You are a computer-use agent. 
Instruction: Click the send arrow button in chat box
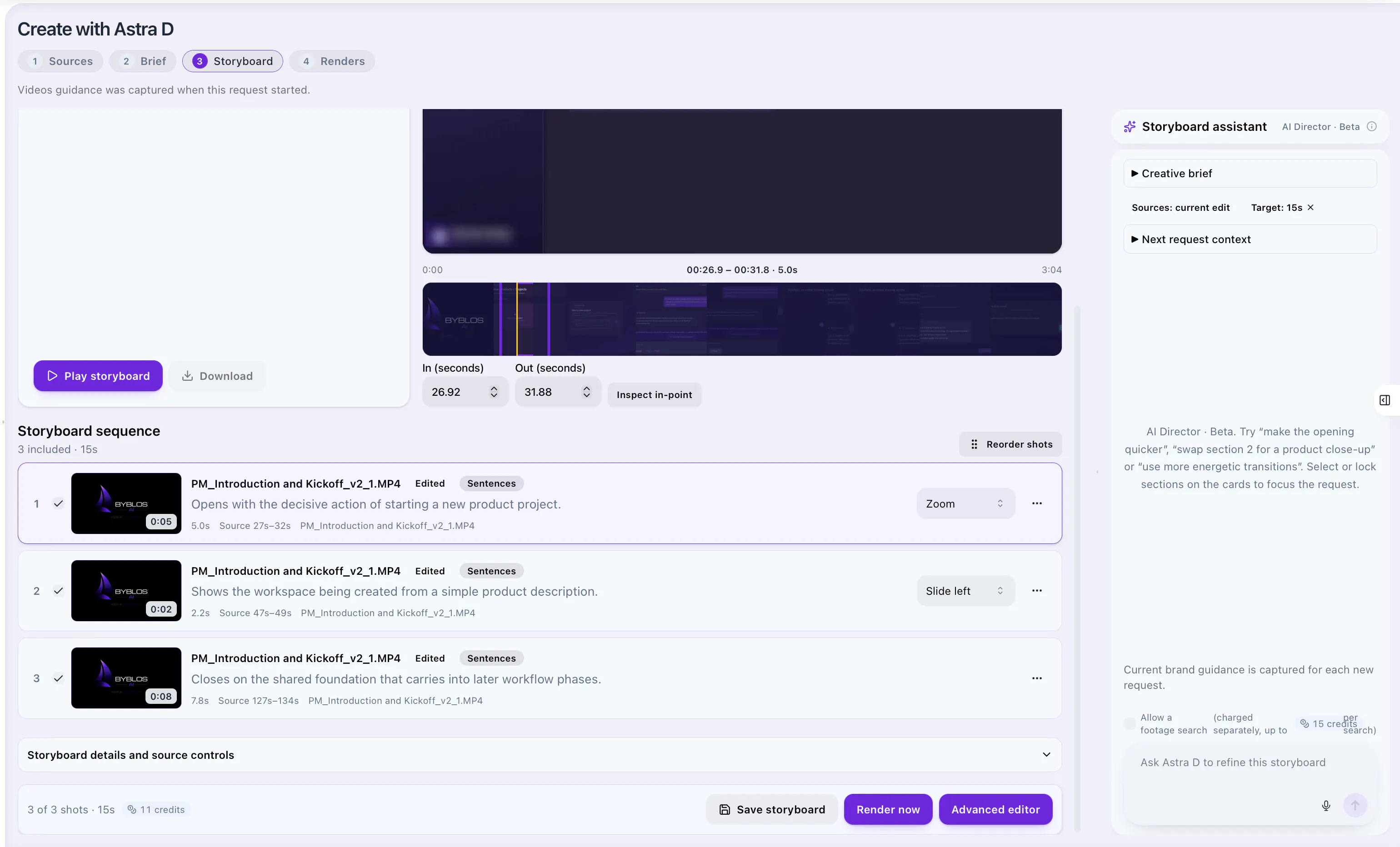pos(1355,805)
